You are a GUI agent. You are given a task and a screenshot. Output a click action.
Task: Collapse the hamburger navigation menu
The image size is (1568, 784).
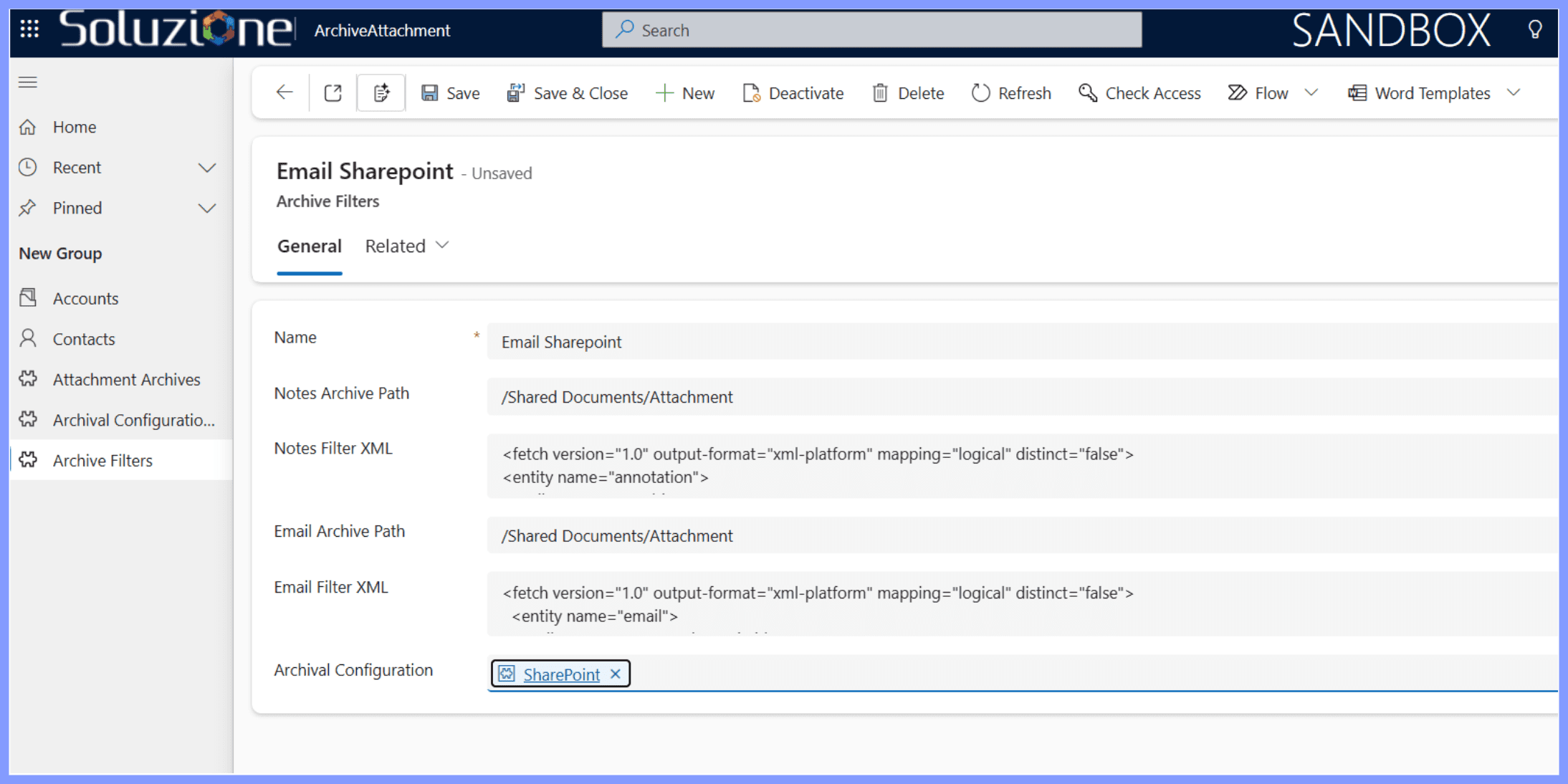click(x=28, y=82)
